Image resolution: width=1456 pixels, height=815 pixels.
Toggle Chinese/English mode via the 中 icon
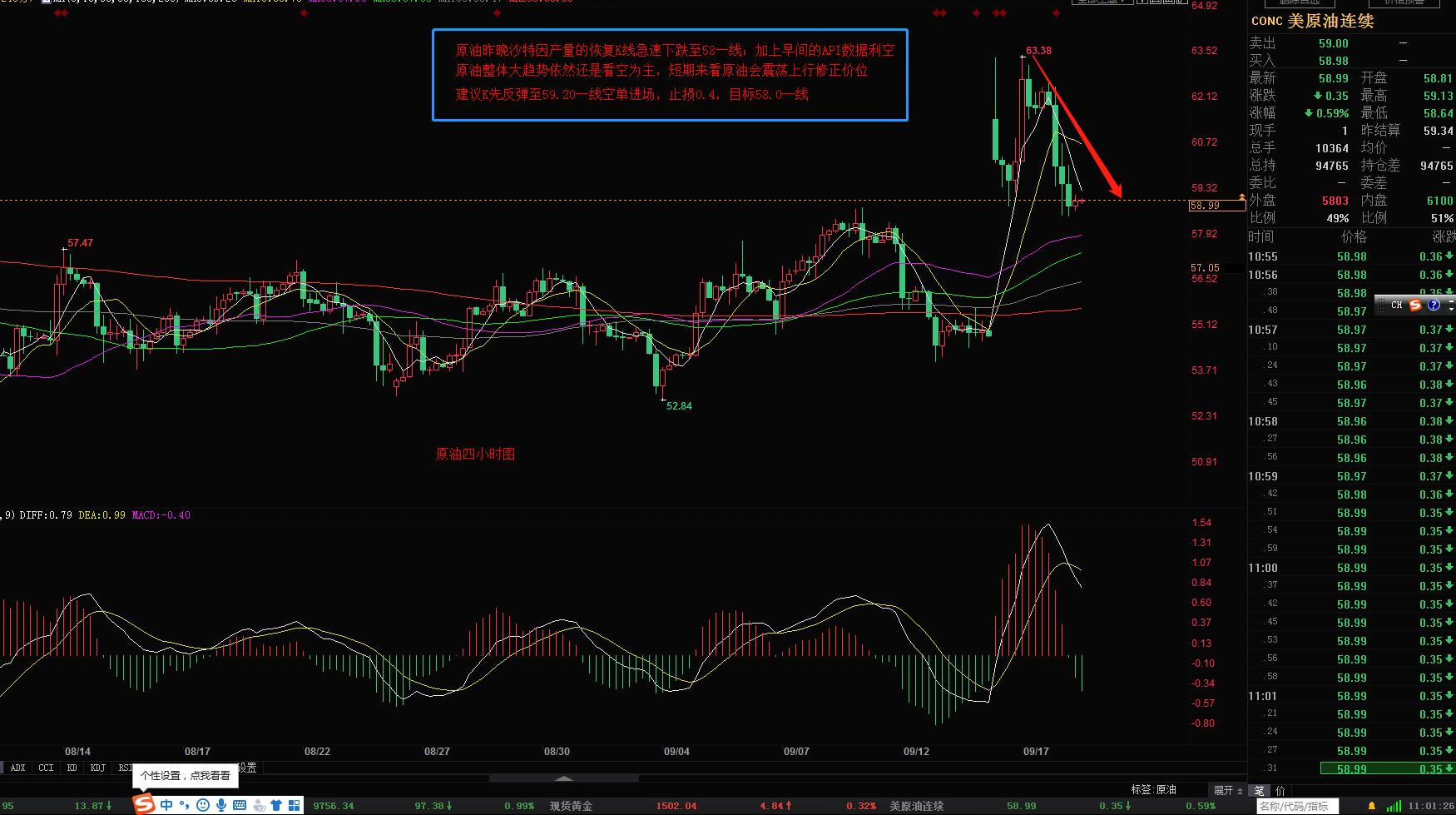(x=166, y=805)
